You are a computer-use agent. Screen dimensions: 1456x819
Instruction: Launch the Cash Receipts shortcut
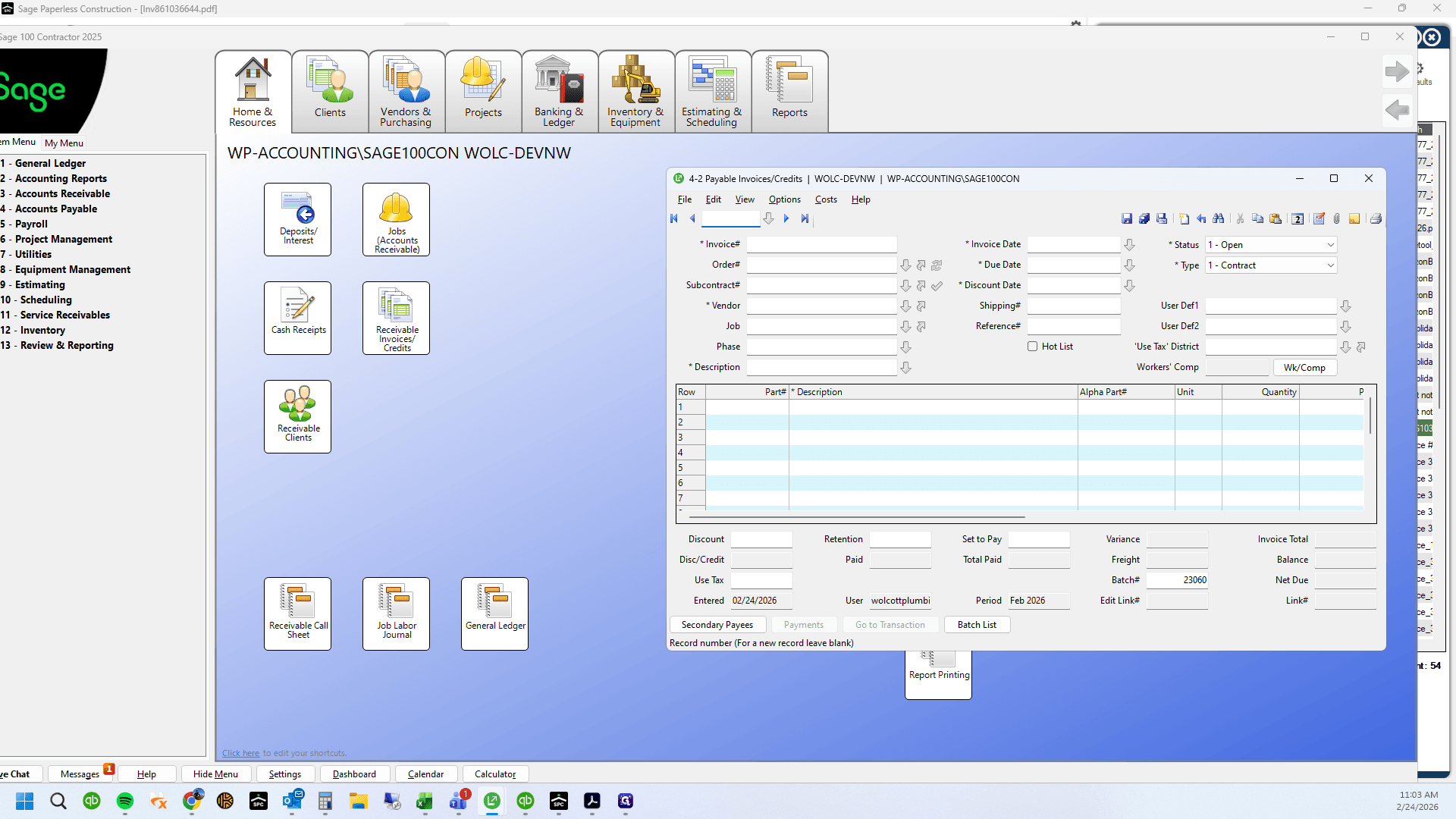[x=298, y=318]
